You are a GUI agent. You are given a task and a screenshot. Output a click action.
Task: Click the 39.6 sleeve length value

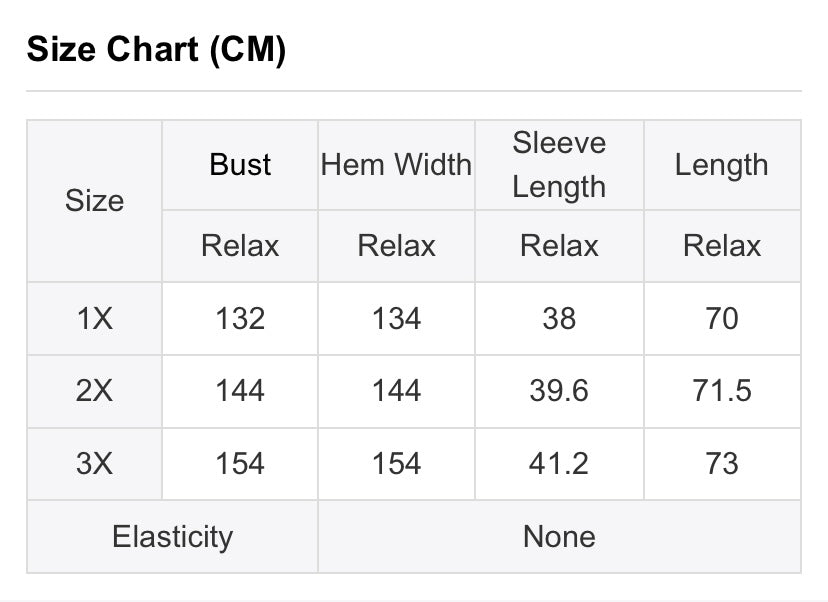(x=559, y=391)
